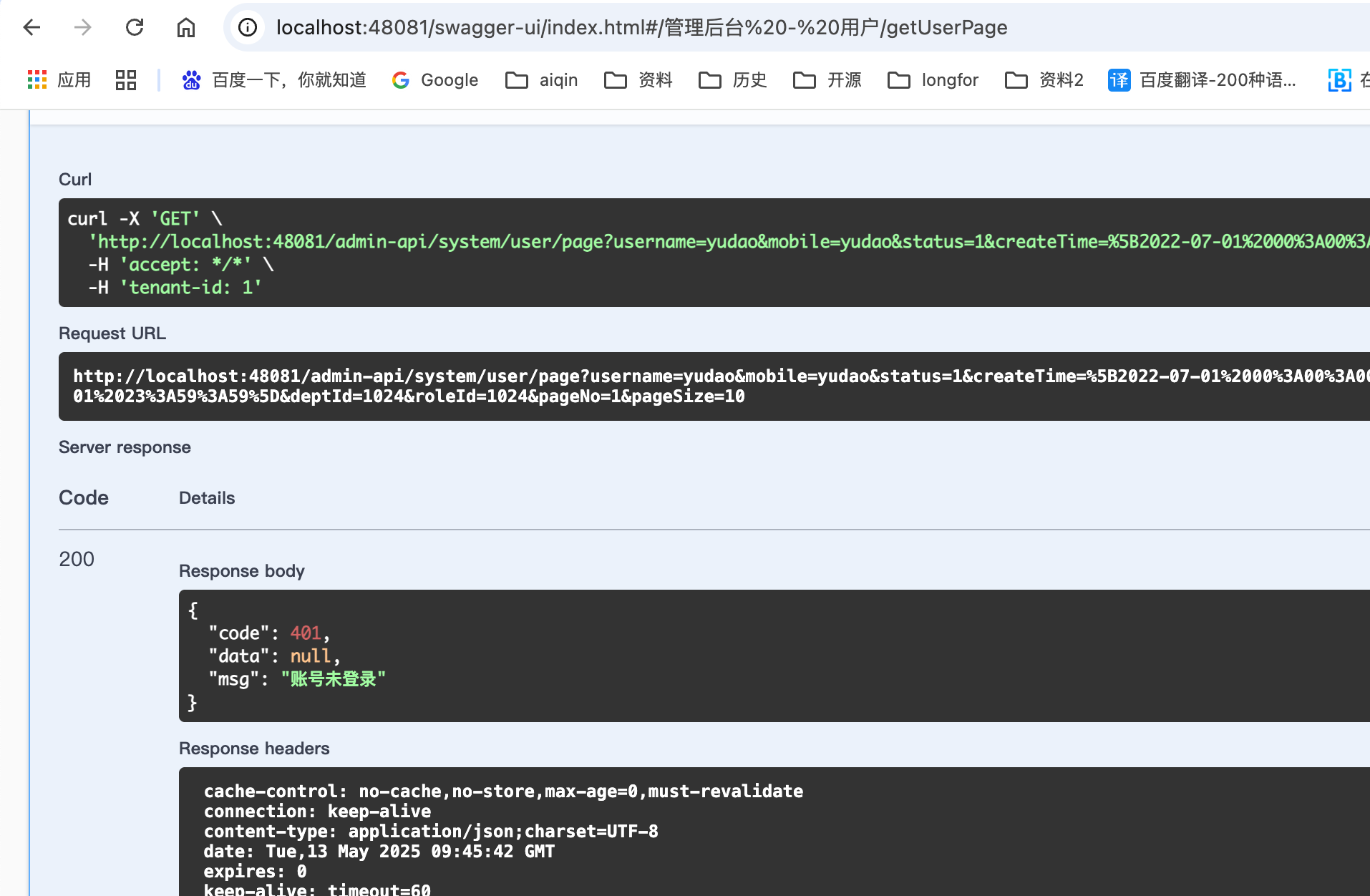The width and height of the screenshot is (1370, 896).
Task: Click the Curl section label
Action: pyautogui.click(x=75, y=179)
